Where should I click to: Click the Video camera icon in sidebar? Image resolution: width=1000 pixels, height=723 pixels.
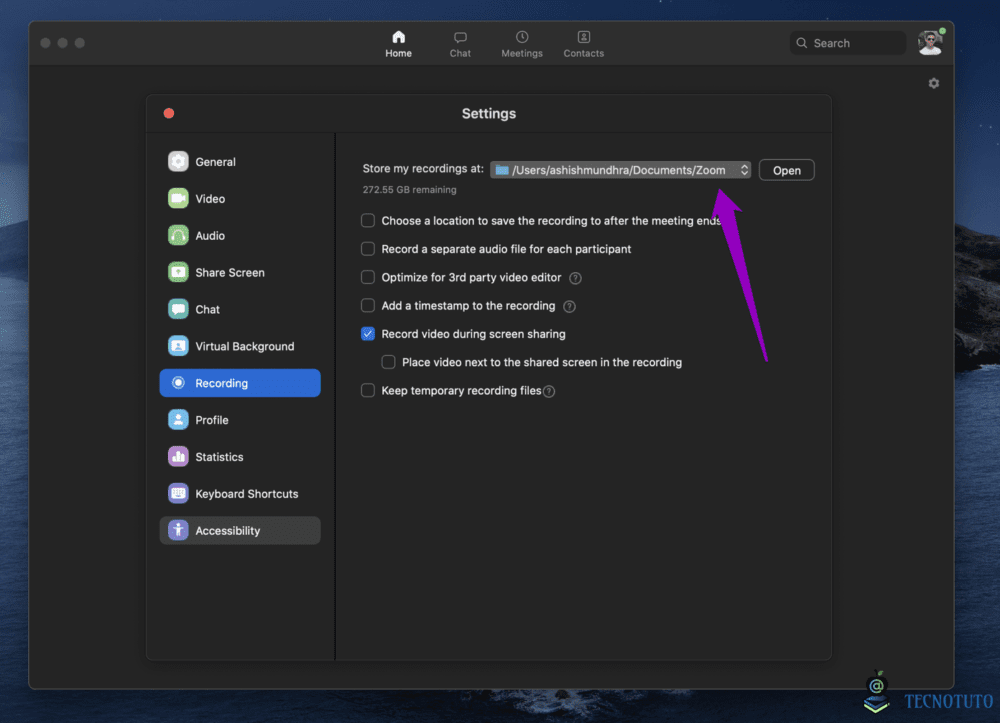pyautogui.click(x=178, y=198)
